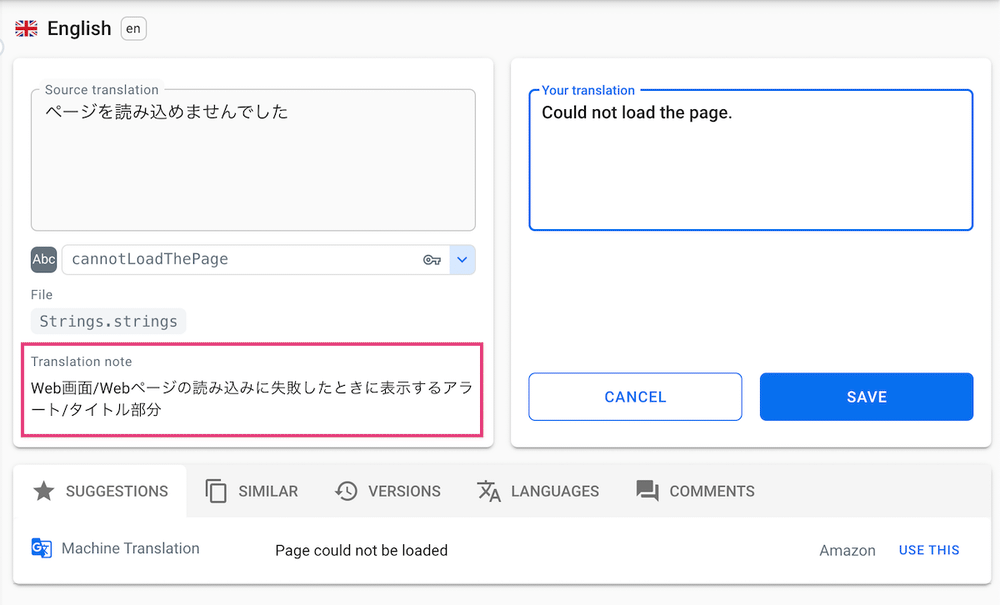Click the en language code badge
The width and height of the screenshot is (1000, 605).
133,28
